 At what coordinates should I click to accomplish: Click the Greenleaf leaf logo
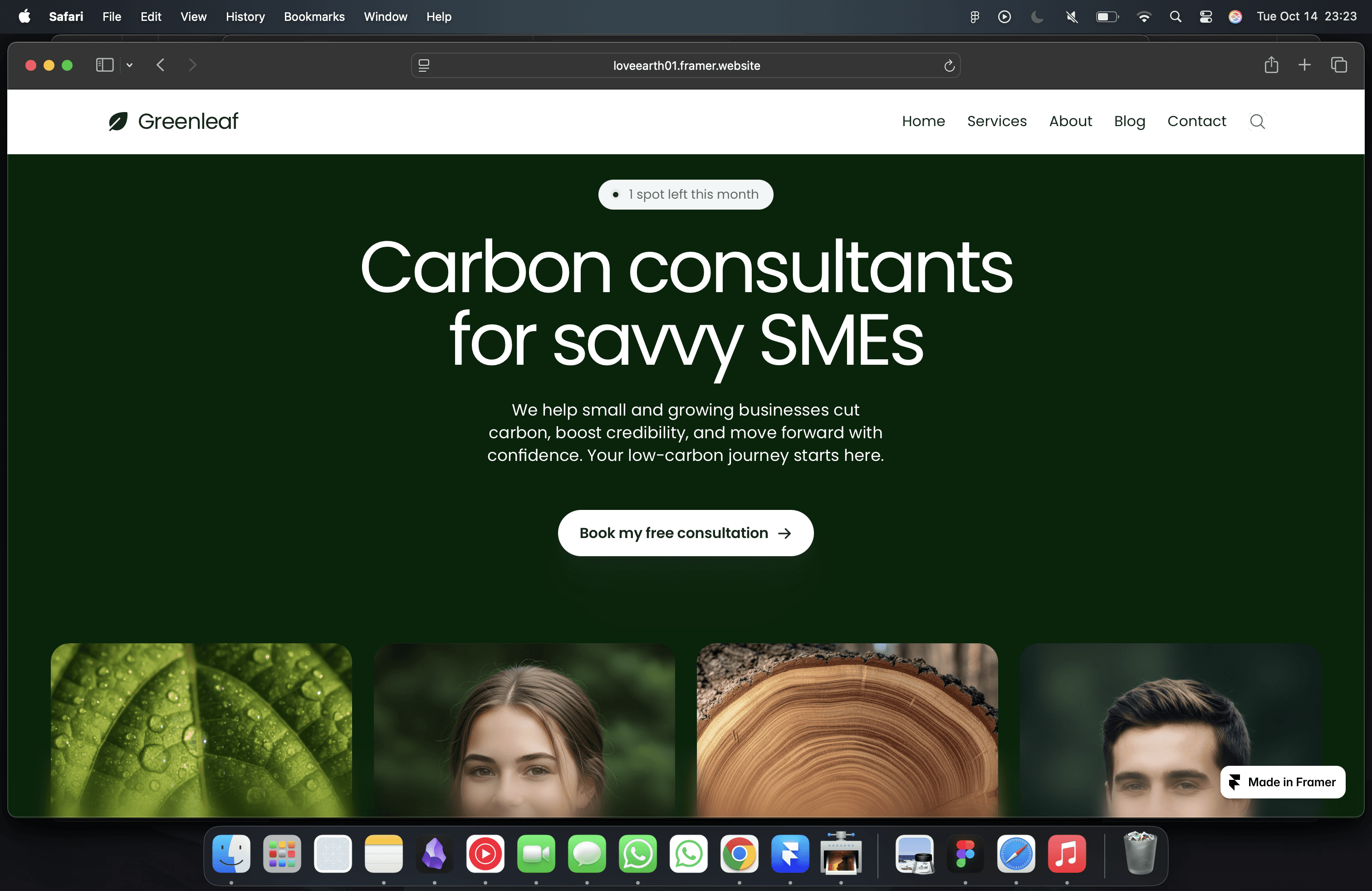[x=118, y=122]
